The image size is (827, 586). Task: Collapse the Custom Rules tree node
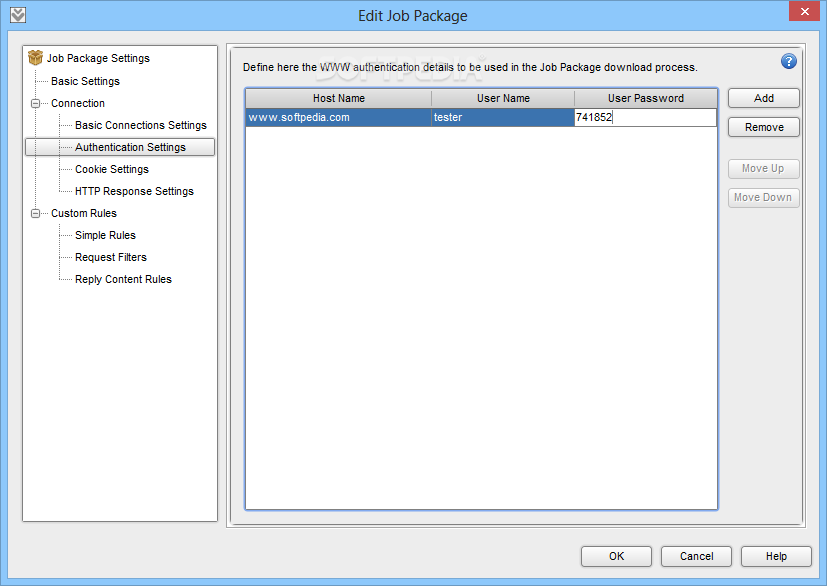pyautogui.click(x=35, y=214)
